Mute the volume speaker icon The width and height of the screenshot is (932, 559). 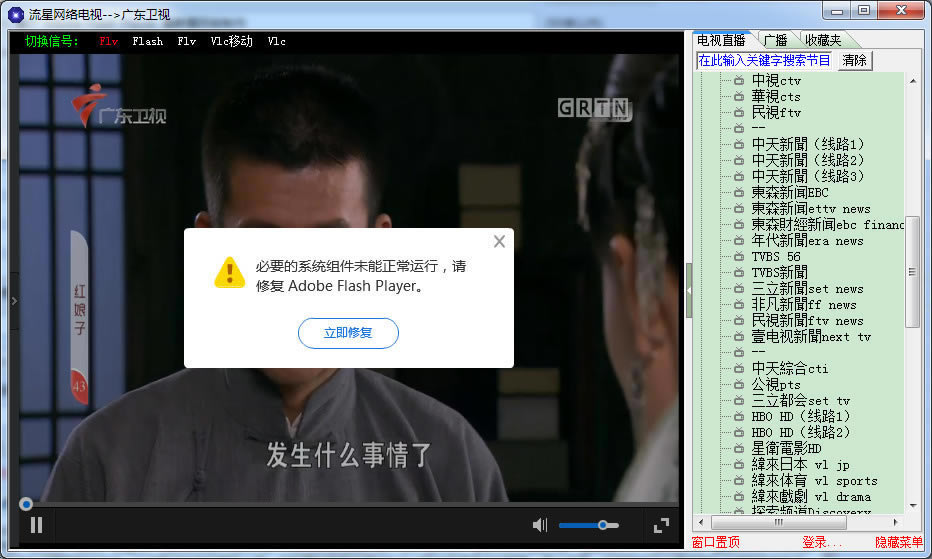540,525
